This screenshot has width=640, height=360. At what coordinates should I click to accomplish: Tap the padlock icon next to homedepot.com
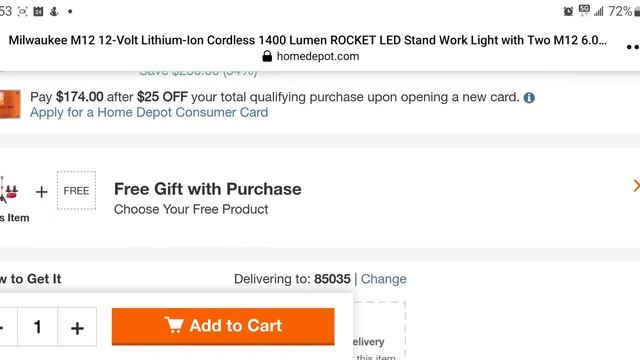pyautogui.click(x=267, y=56)
